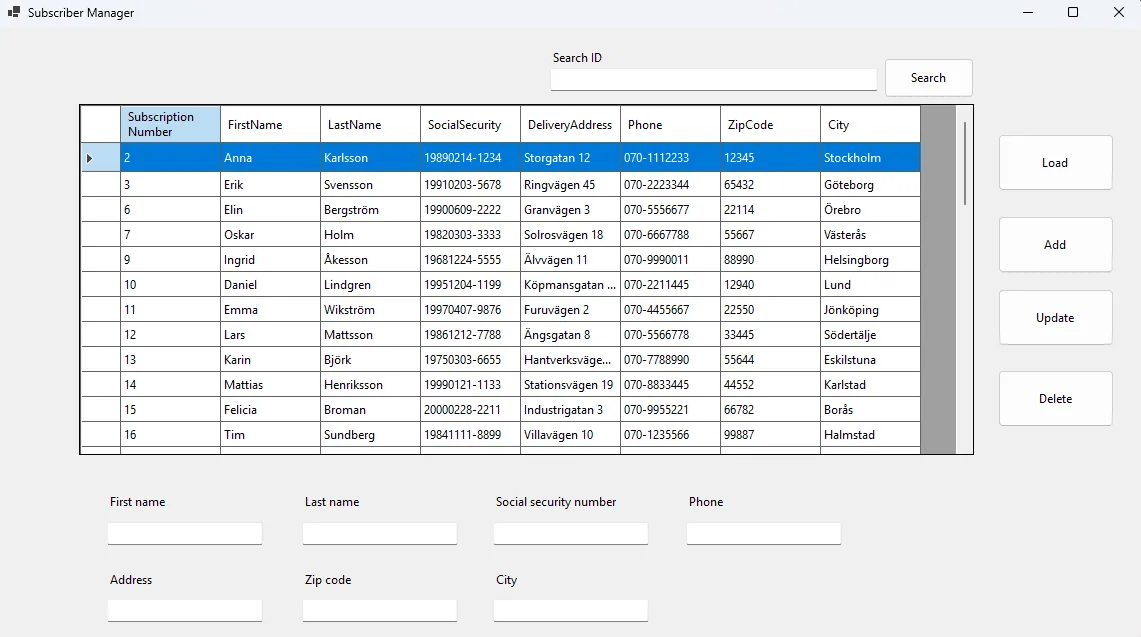
Task: Click cell 'Oskar'
Action: tap(270, 234)
